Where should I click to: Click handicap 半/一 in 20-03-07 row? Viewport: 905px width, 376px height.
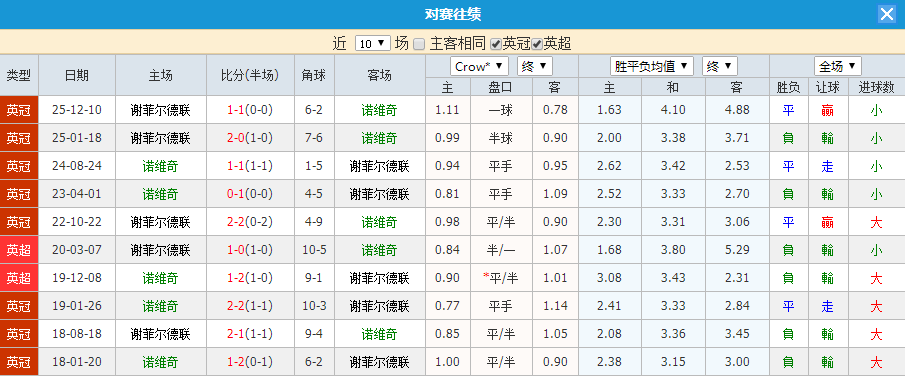pos(500,250)
